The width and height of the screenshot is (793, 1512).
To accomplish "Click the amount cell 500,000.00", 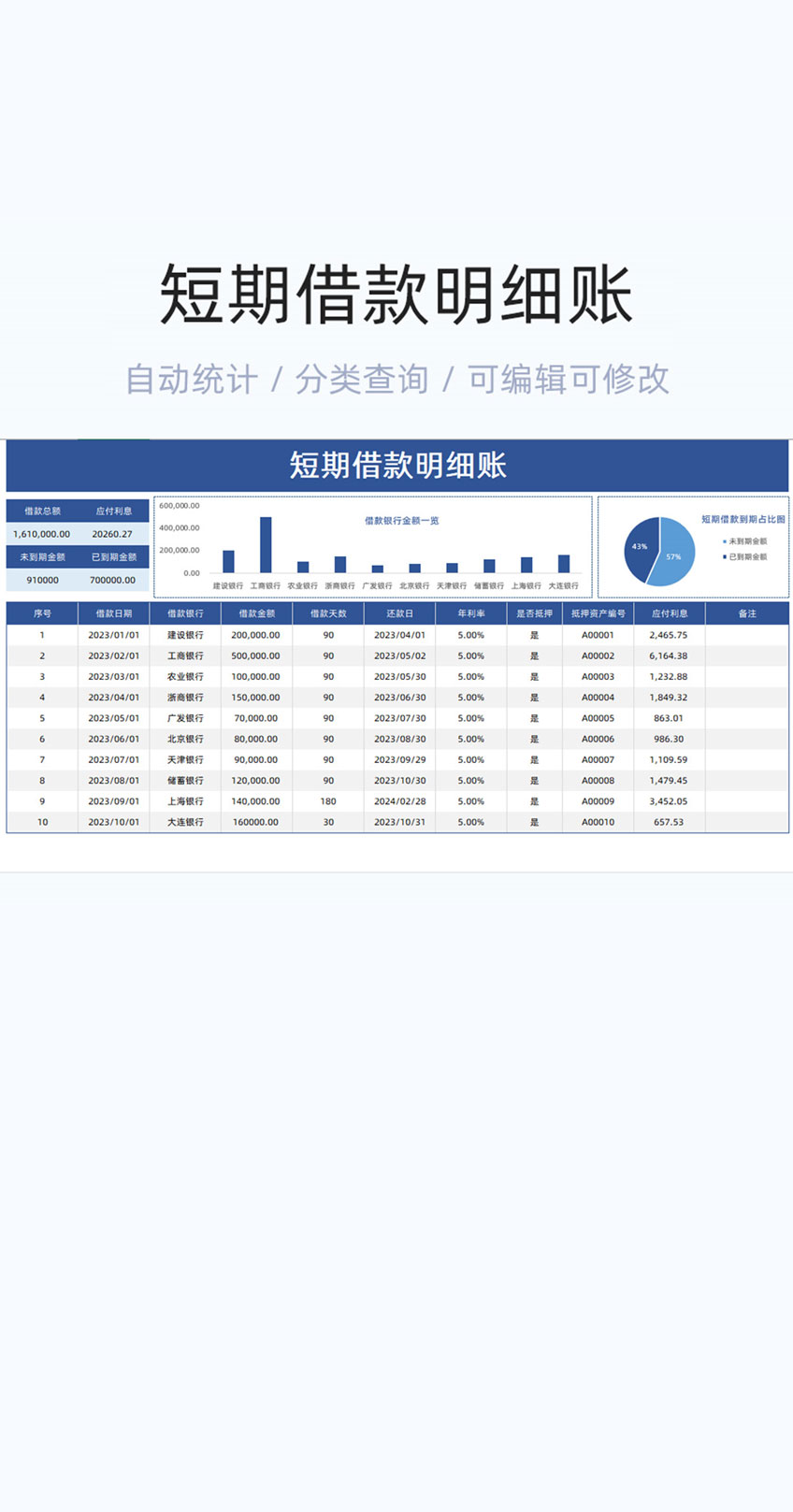I will point(256,655).
